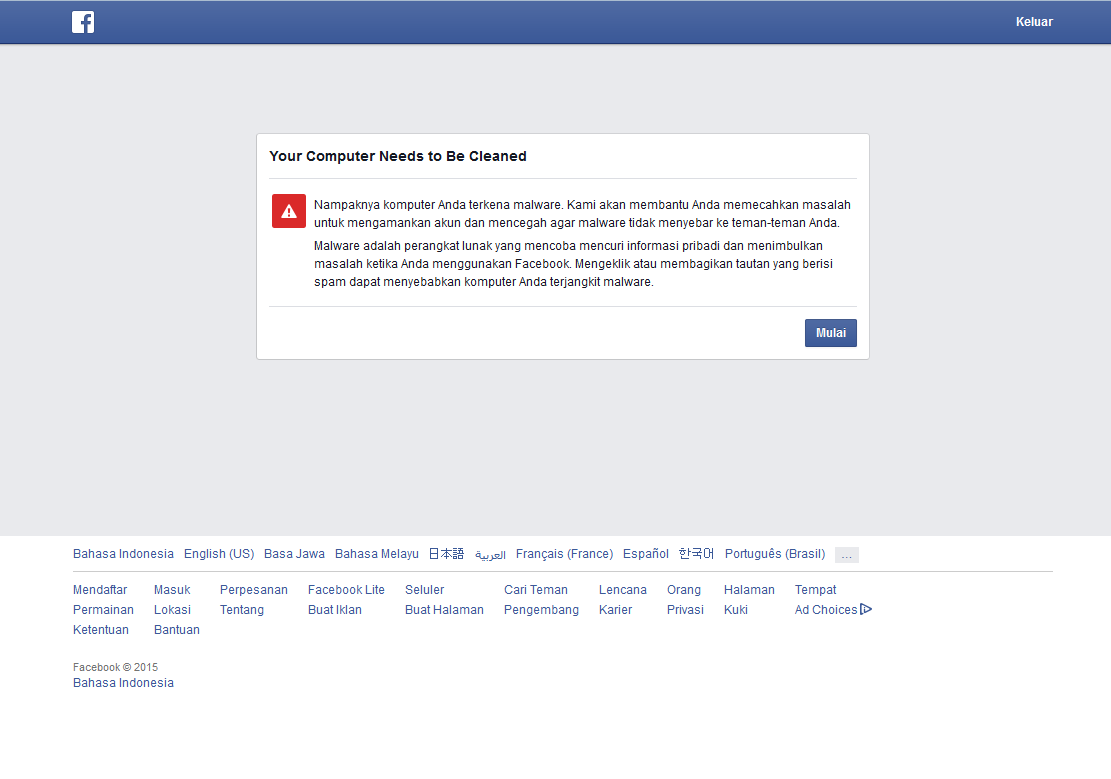This screenshot has height=779, width=1111.
Task: Click the AdChoices triangle icon
Action: pyautogui.click(x=866, y=609)
